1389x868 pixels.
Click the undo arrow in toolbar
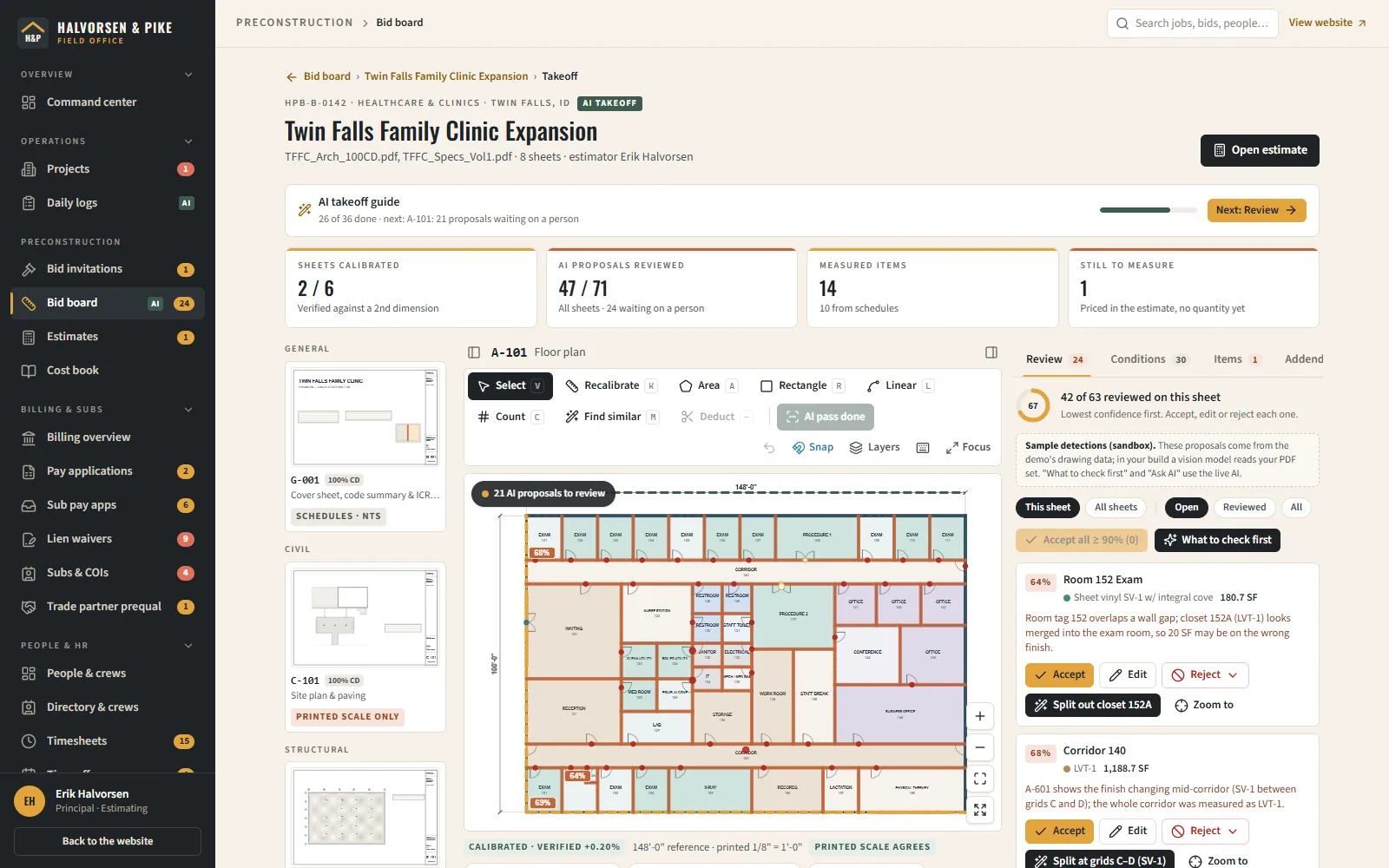tap(769, 448)
